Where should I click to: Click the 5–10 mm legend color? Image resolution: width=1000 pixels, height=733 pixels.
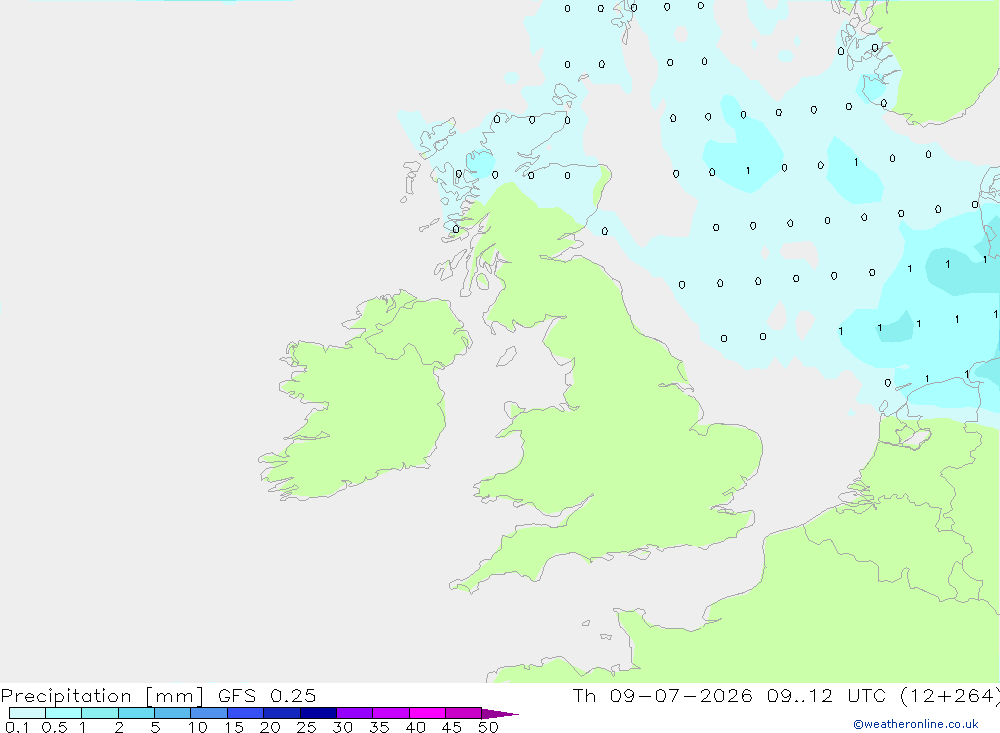[x=173, y=713]
